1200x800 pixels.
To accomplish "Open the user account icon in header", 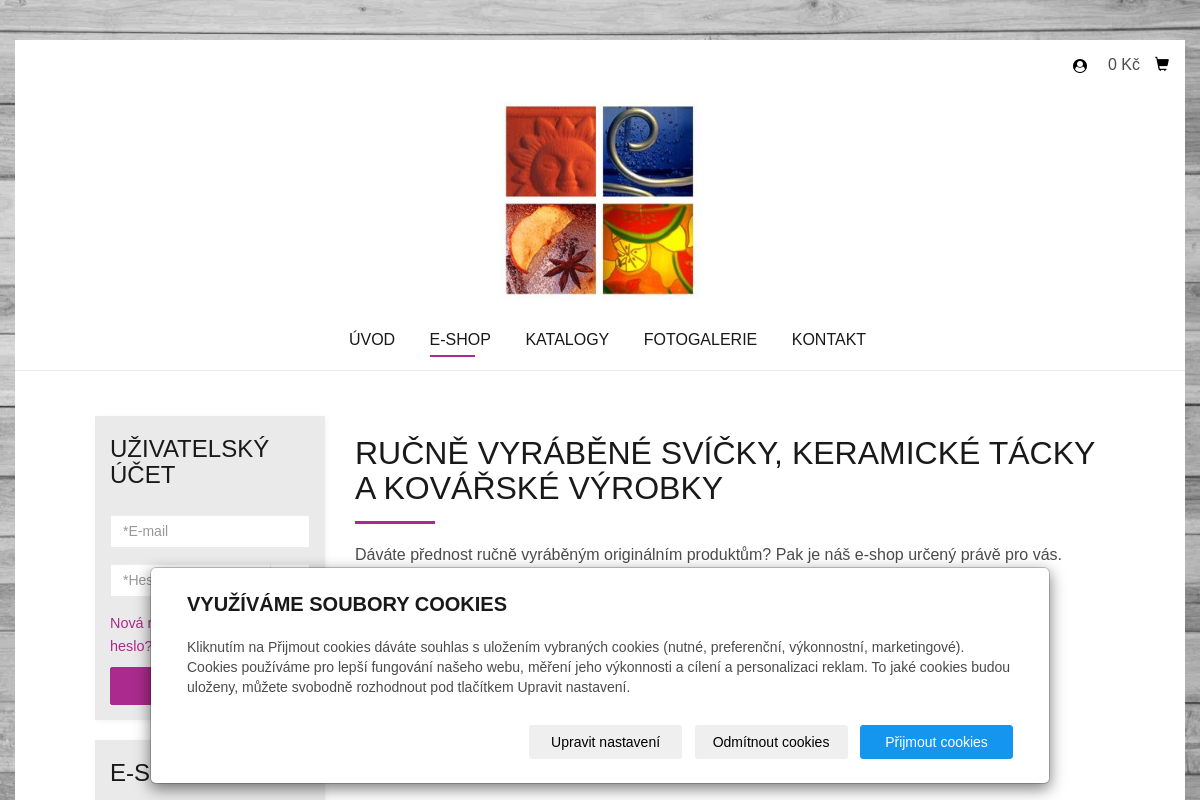I will pyautogui.click(x=1080, y=66).
